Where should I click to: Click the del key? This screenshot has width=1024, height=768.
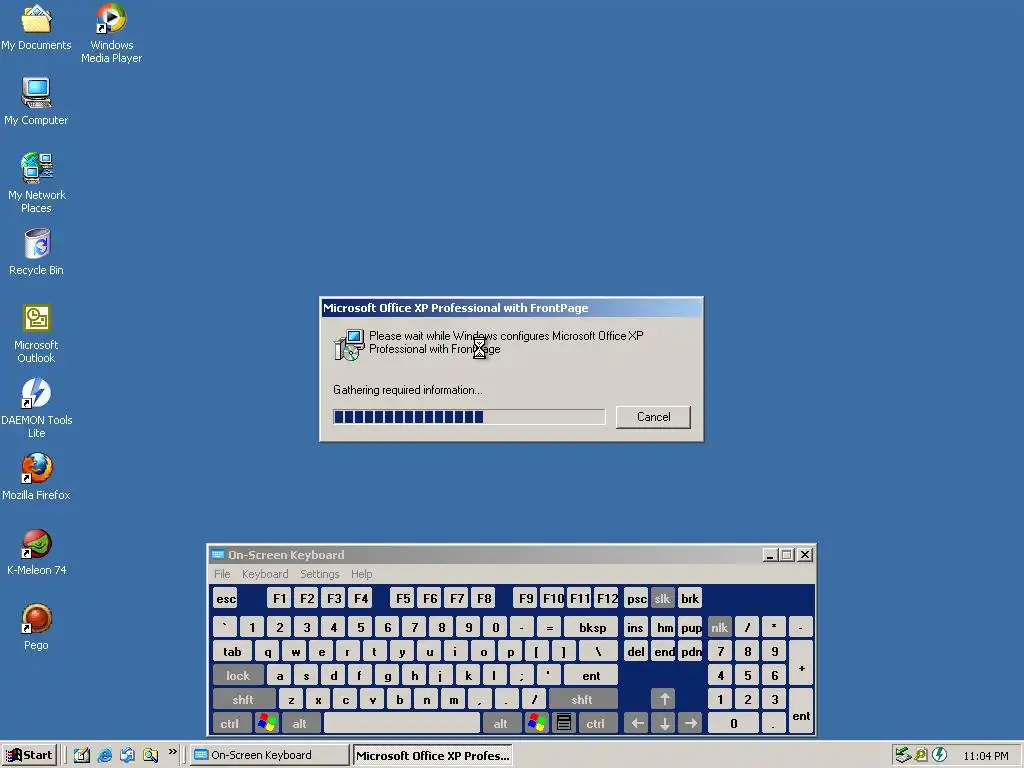636,651
